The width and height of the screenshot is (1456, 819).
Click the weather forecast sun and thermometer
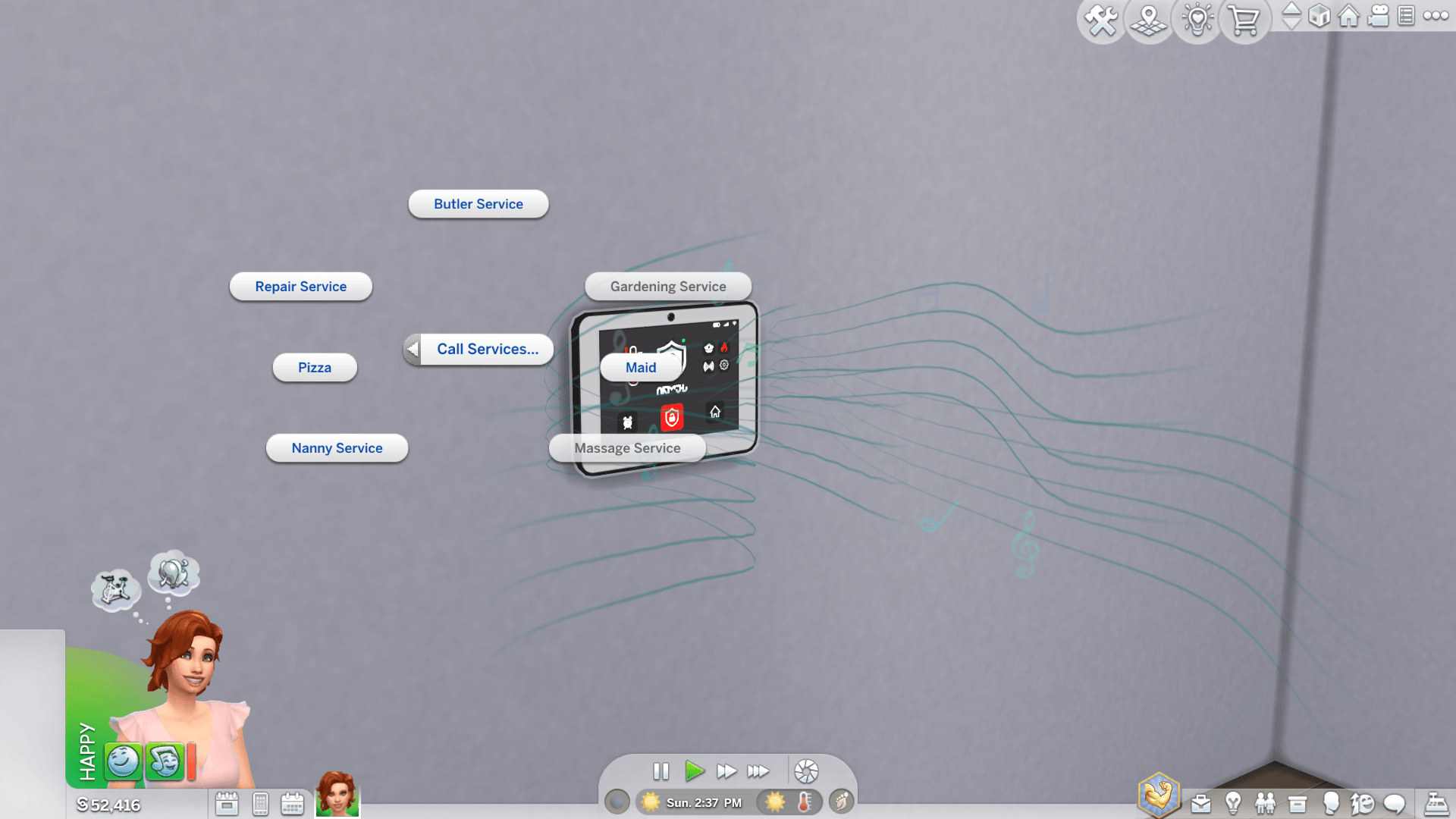[789, 802]
